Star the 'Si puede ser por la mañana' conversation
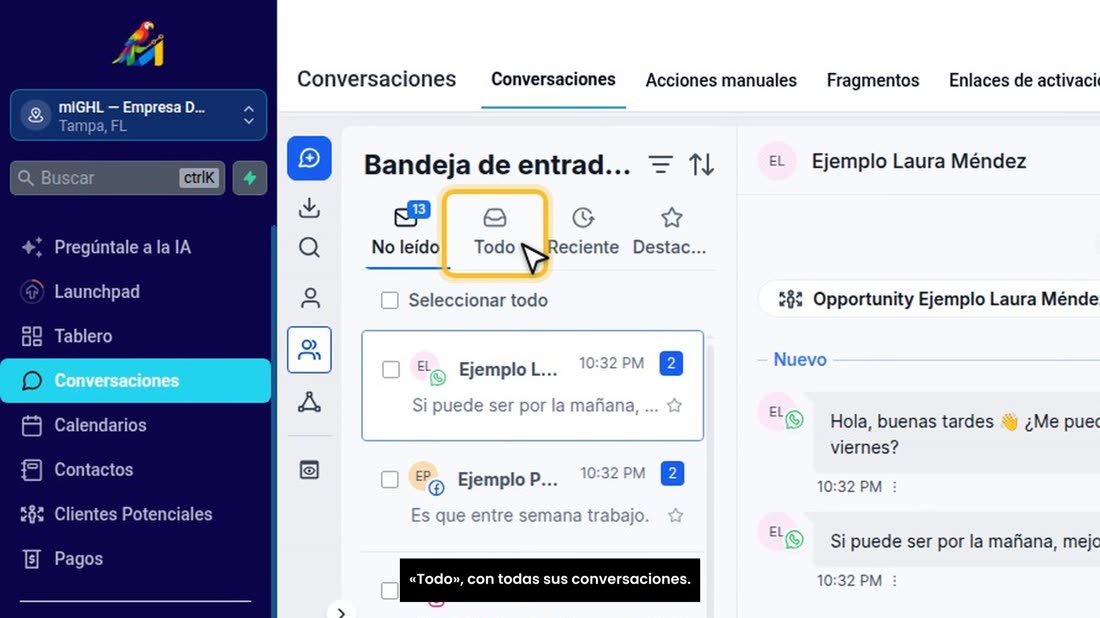The height and width of the screenshot is (618, 1100). (674, 405)
